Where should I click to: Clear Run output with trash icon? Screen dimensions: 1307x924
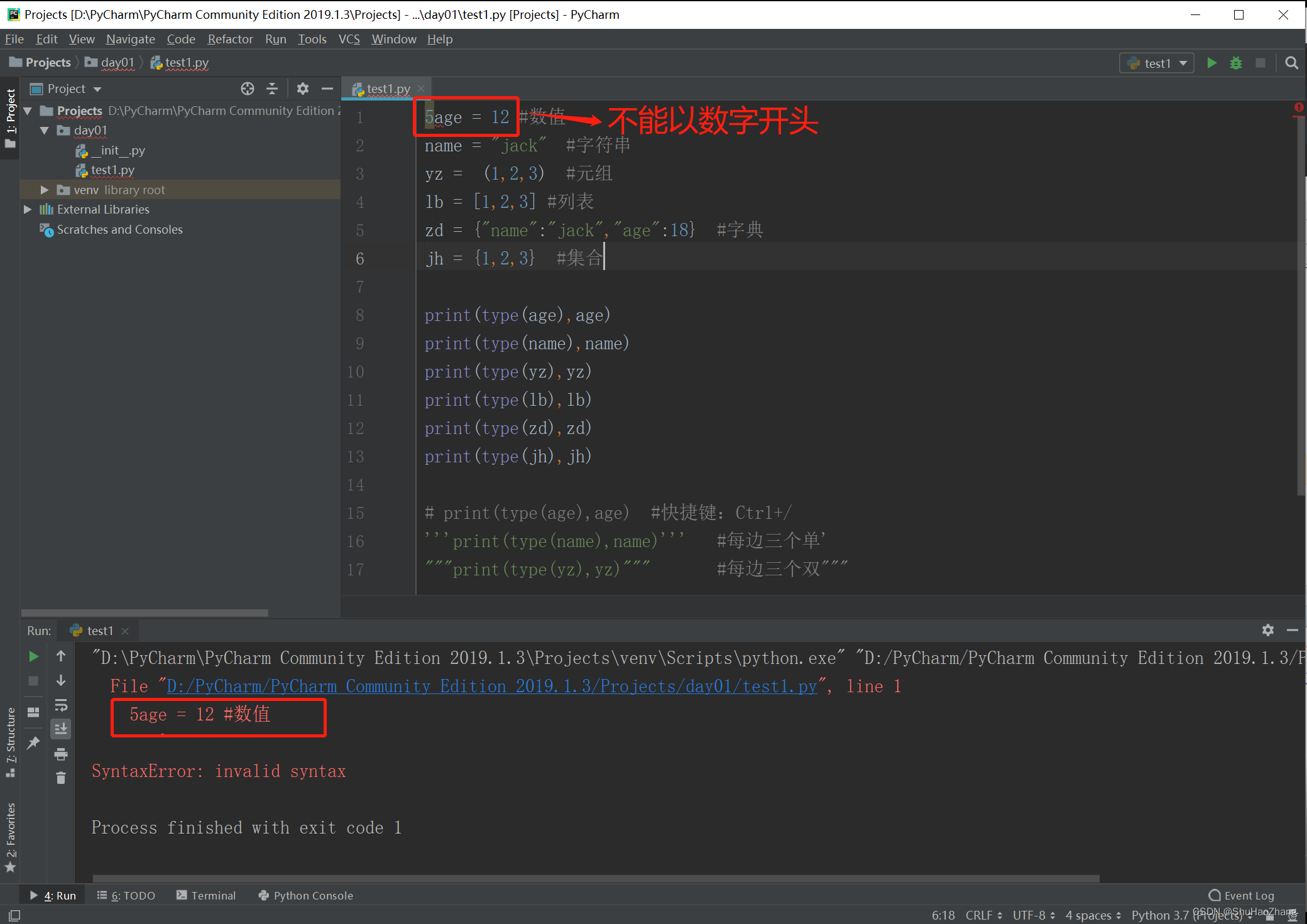pyautogui.click(x=61, y=778)
